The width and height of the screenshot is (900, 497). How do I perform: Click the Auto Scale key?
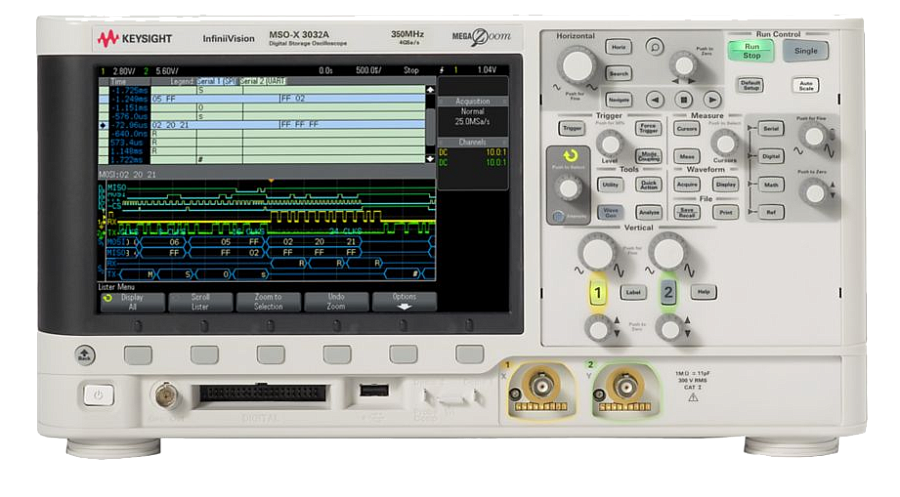tap(806, 86)
